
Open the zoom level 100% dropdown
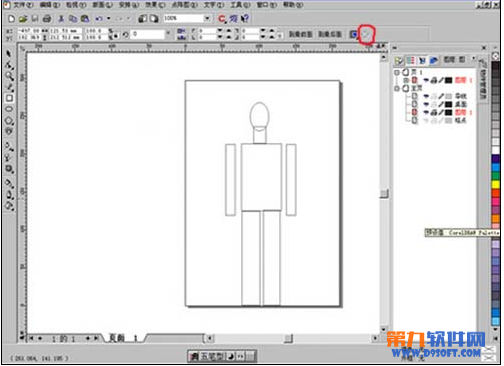point(207,18)
